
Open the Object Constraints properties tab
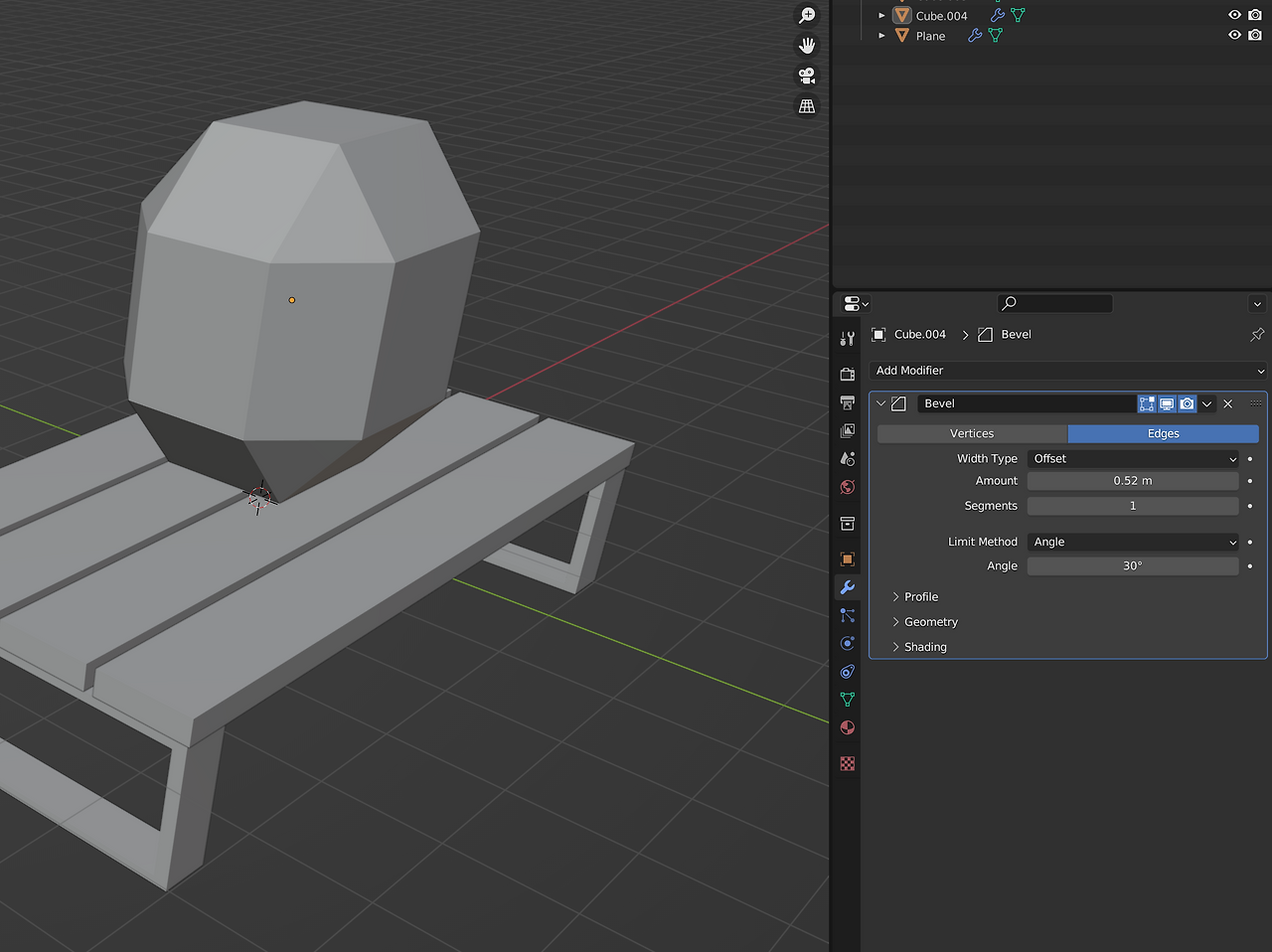[x=848, y=672]
